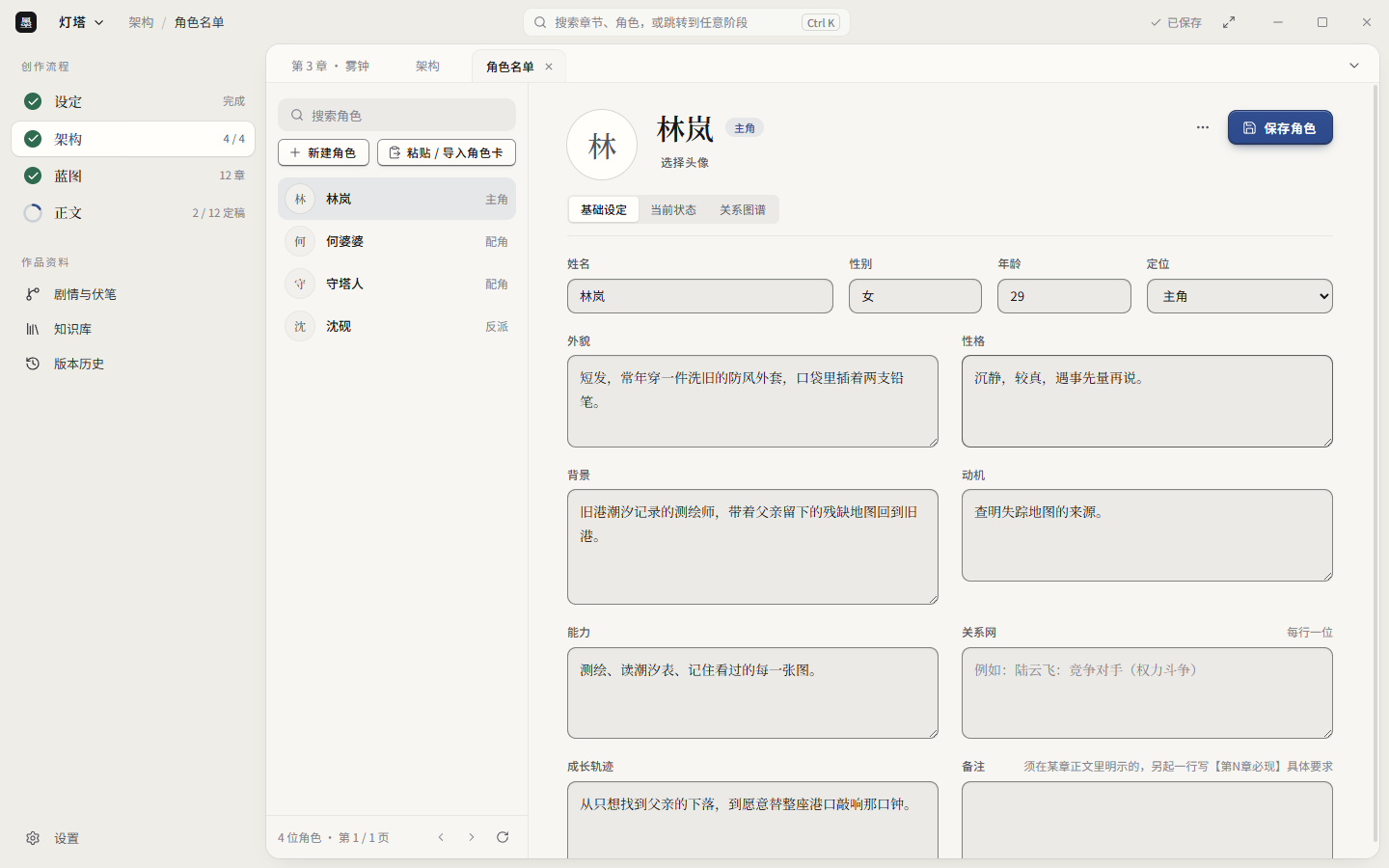Open the 设定 workflow stage

click(x=133, y=101)
